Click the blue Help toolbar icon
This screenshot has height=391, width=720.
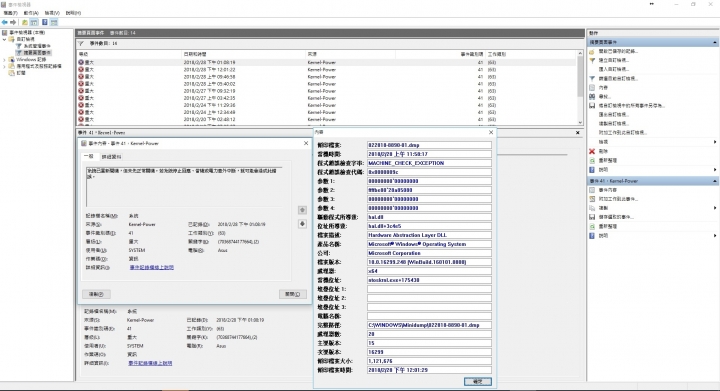[45, 22]
